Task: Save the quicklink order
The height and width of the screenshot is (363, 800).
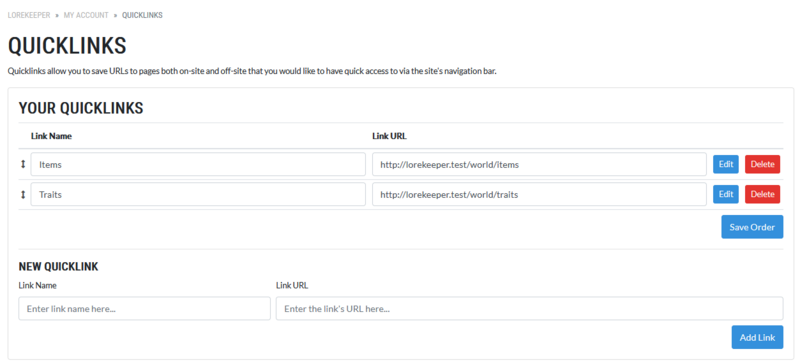Action: click(752, 227)
